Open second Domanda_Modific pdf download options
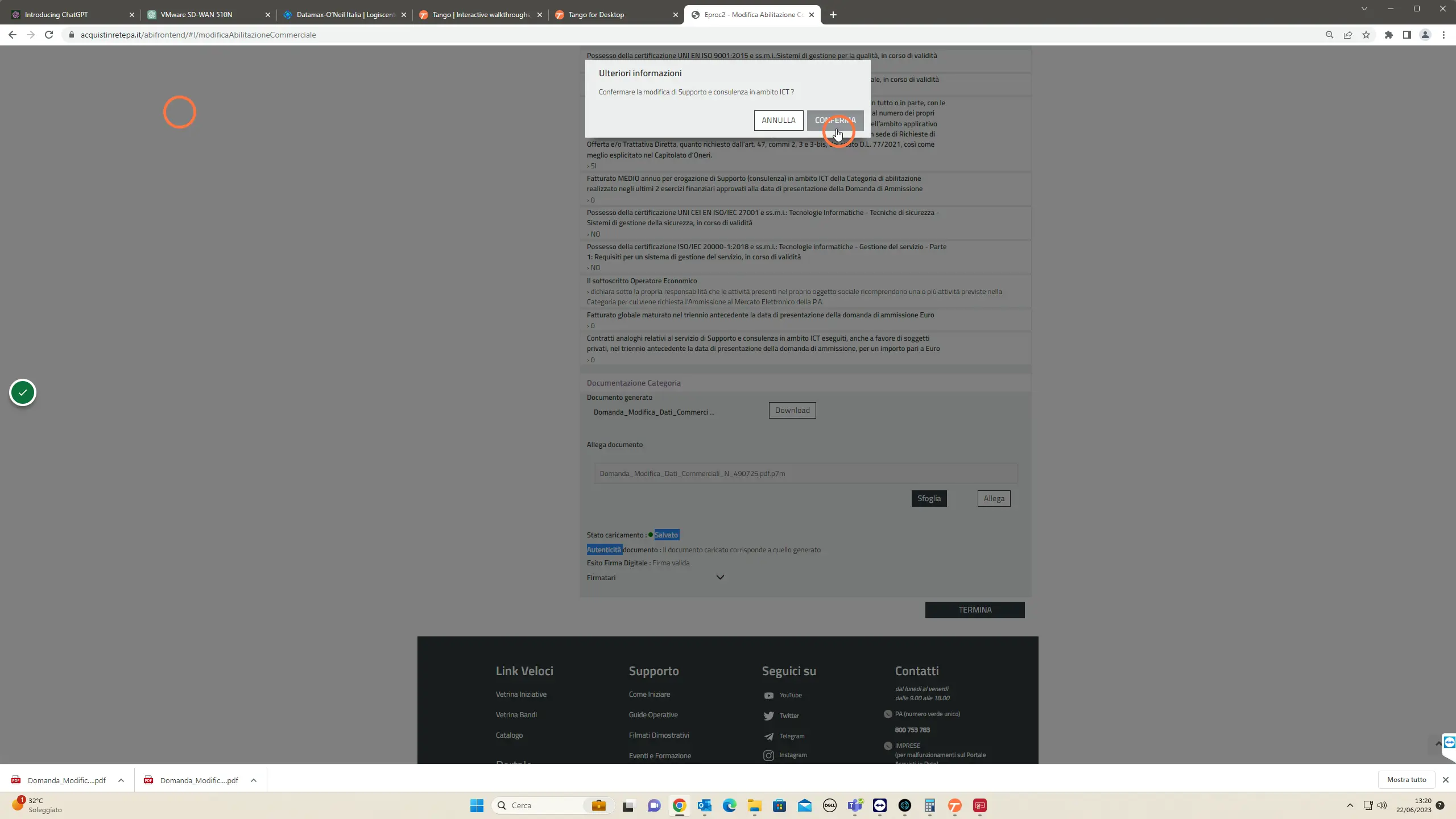Image resolution: width=1456 pixels, height=819 pixels. 254,780
